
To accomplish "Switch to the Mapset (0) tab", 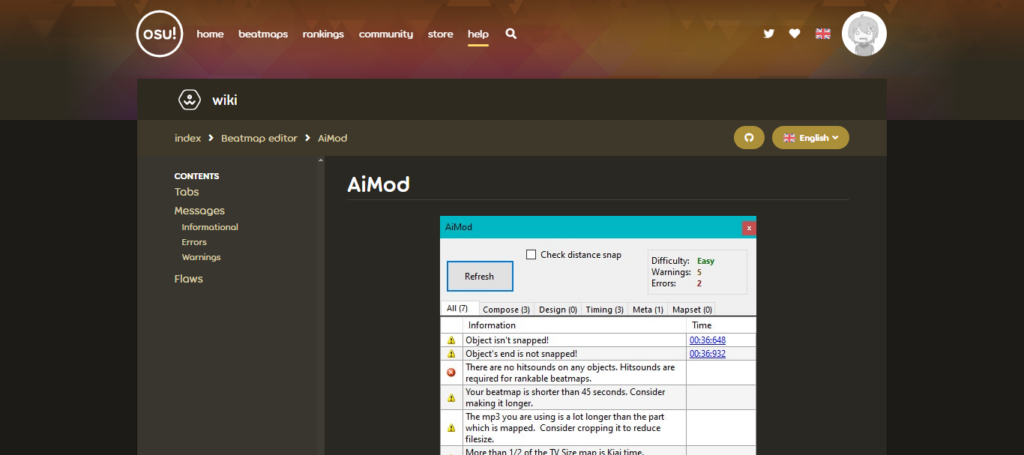I will tap(692, 309).
